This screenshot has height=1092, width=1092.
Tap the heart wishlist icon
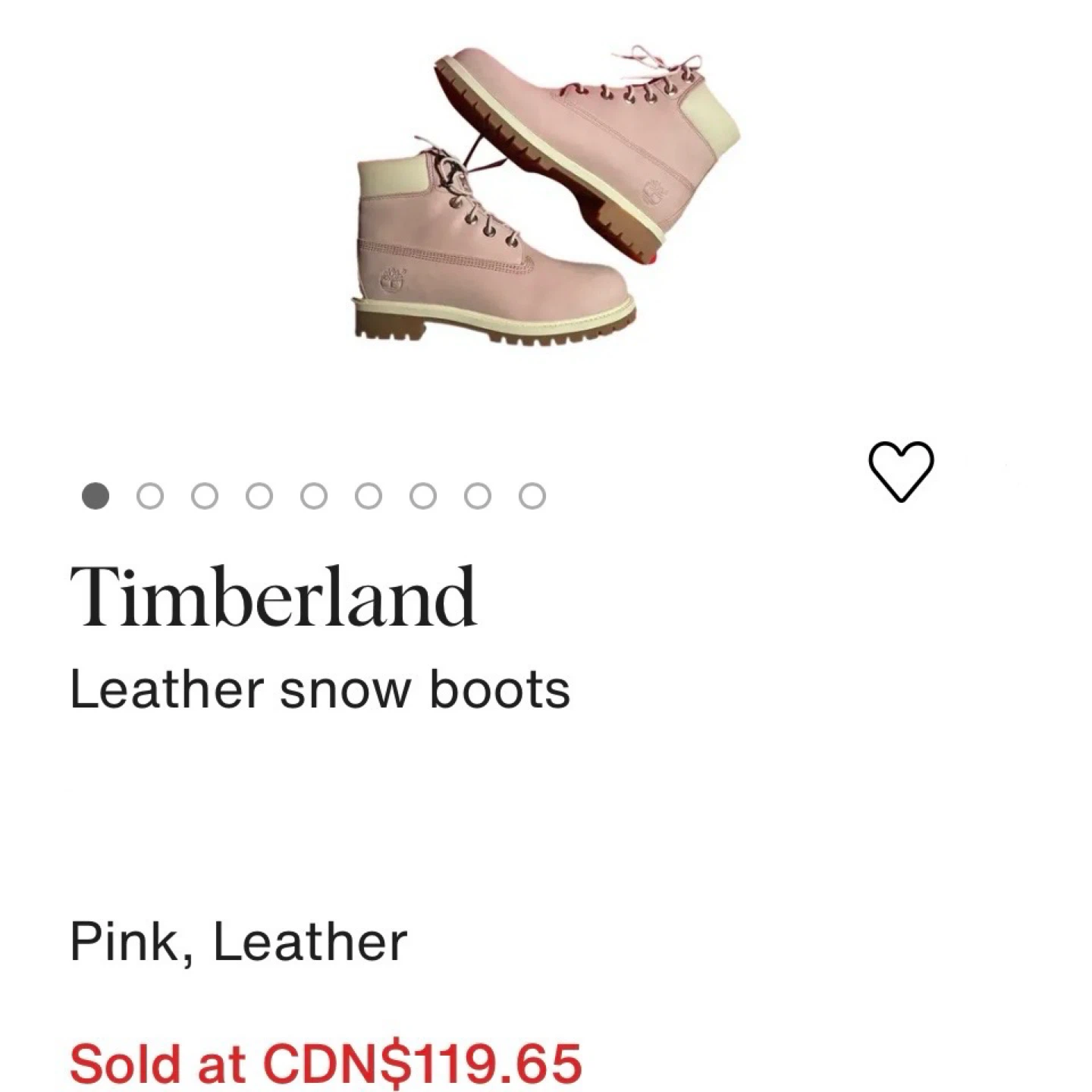900,471
